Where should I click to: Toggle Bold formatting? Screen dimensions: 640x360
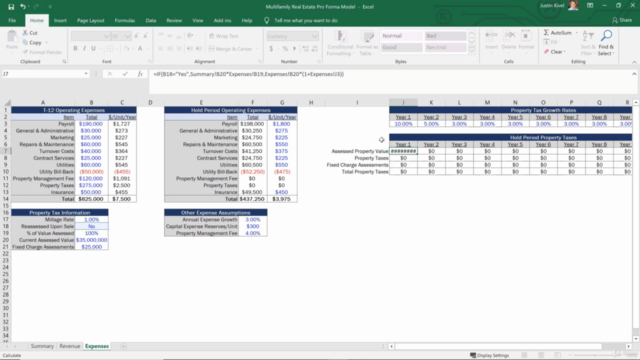[x=75, y=49]
